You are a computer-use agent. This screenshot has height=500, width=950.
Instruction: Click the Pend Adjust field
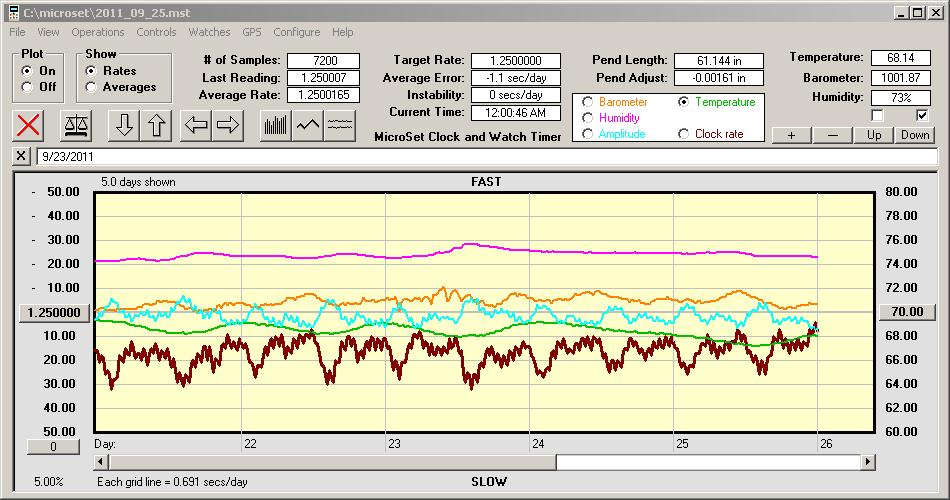click(x=719, y=78)
